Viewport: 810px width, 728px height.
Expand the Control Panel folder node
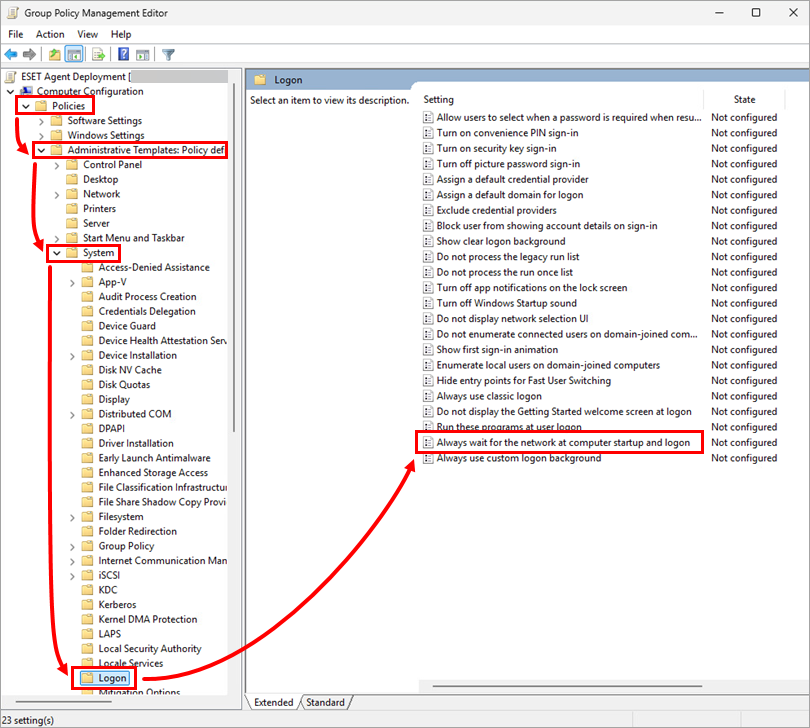[x=57, y=165]
